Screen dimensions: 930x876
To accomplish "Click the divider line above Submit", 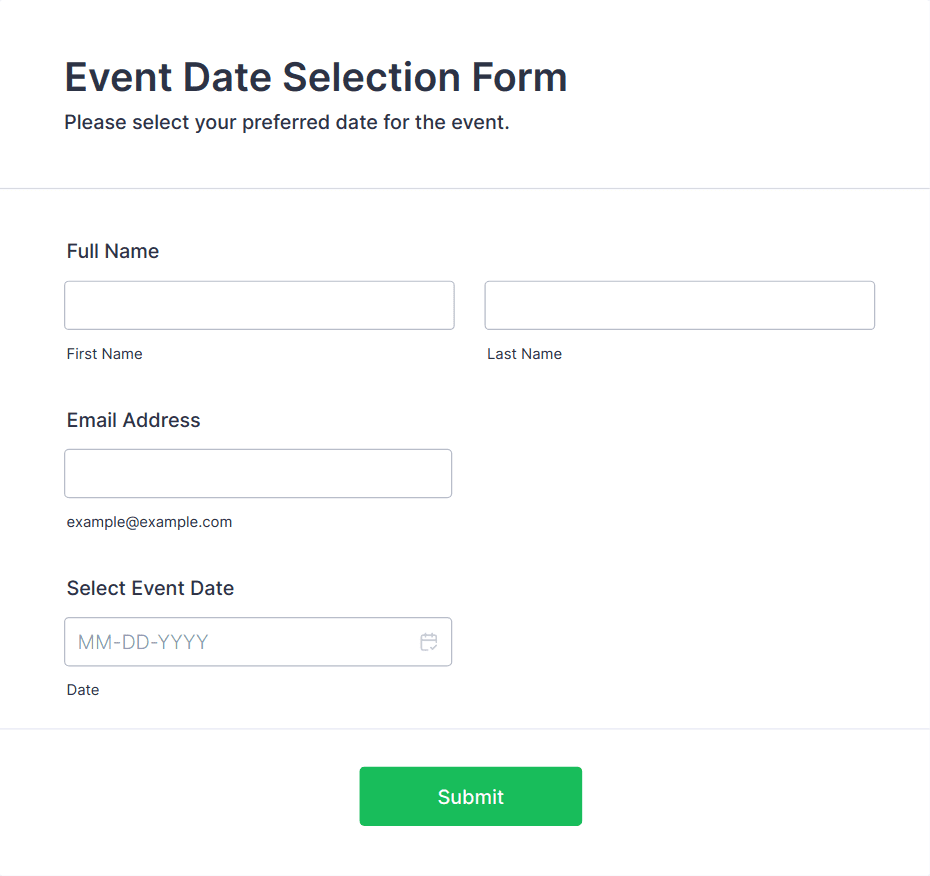I will [x=465, y=729].
